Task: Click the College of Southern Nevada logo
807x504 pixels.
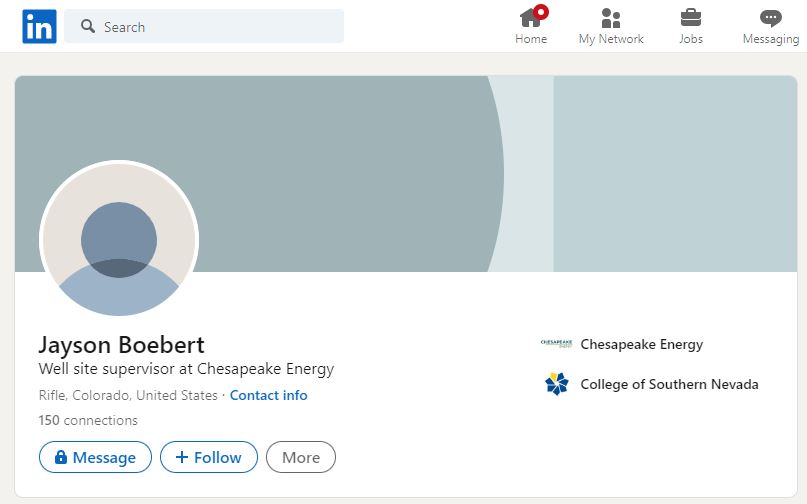Action: [x=556, y=384]
